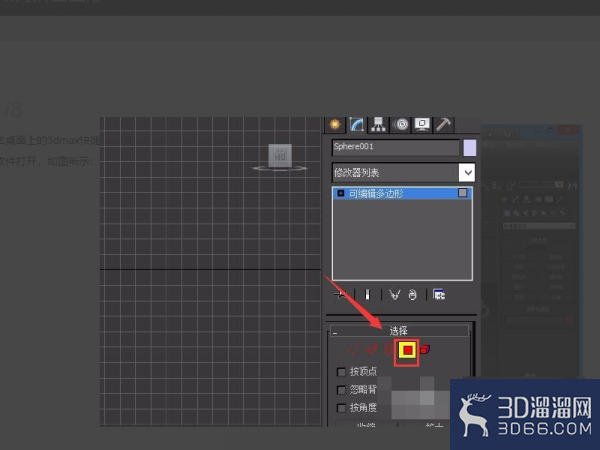The image size is (600, 450).
Task: Select Vertex sub-object level icon
Action: pyautogui.click(x=354, y=349)
